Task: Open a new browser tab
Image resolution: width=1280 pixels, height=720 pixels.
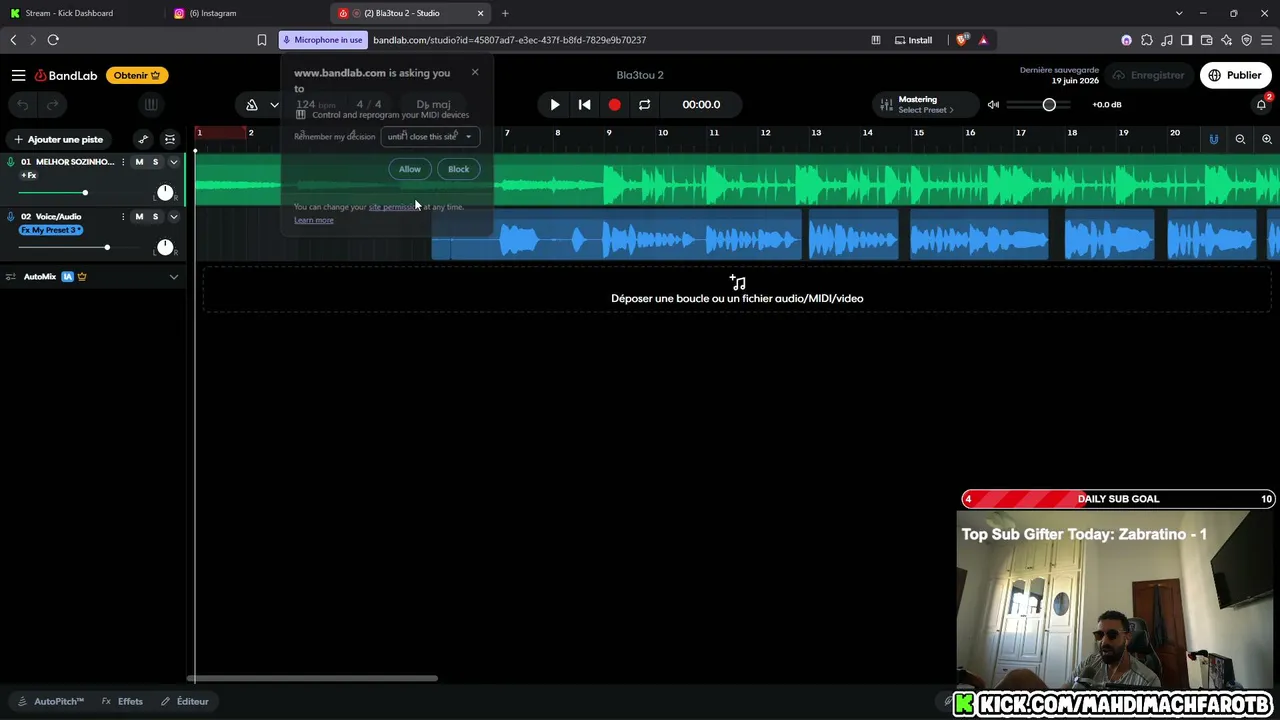Action: pyautogui.click(x=505, y=13)
